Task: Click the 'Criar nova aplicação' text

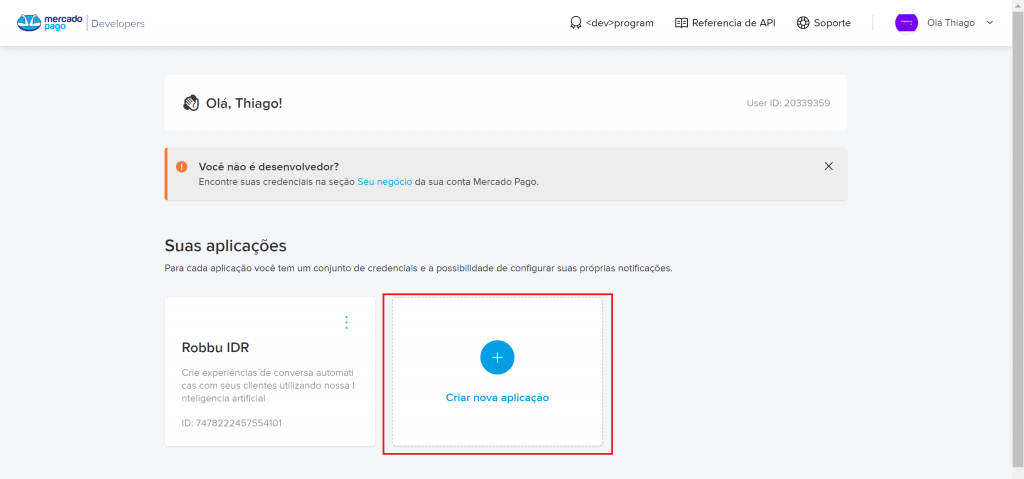Action: pos(497,397)
